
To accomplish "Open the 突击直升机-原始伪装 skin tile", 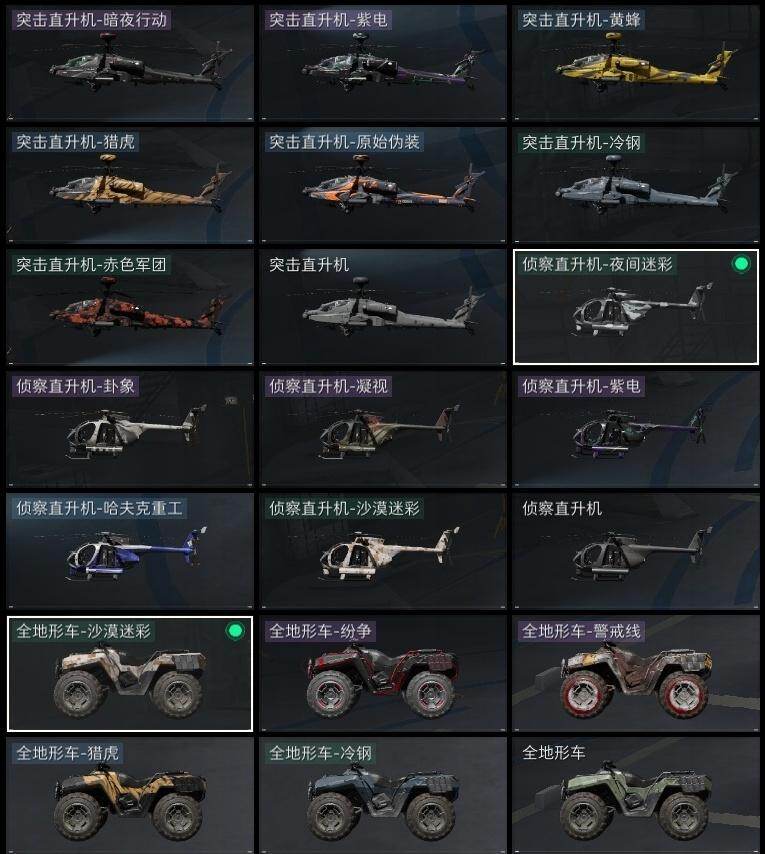I will [x=383, y=185].
